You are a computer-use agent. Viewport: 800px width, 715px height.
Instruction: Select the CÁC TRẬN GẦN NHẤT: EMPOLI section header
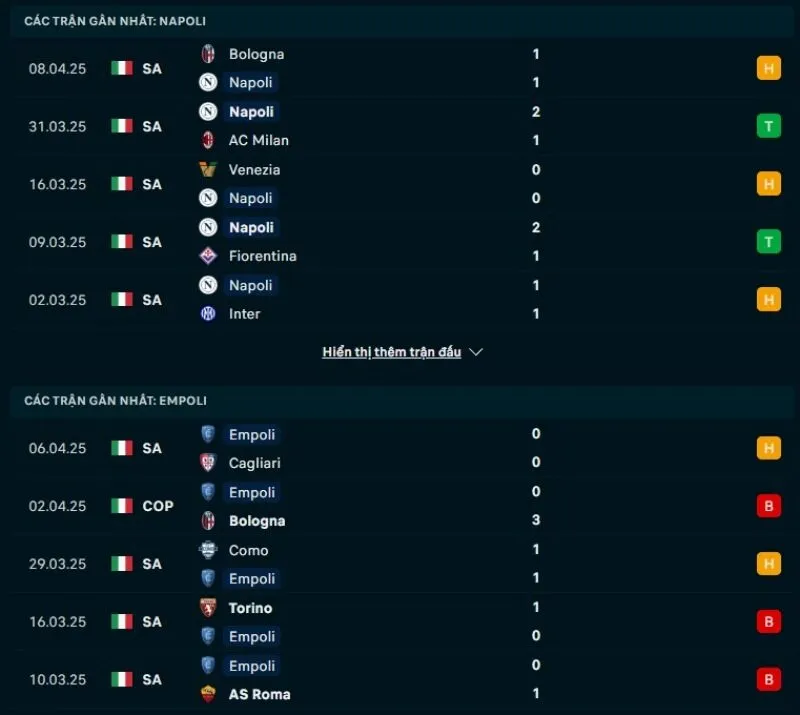(x=113, y=400)
